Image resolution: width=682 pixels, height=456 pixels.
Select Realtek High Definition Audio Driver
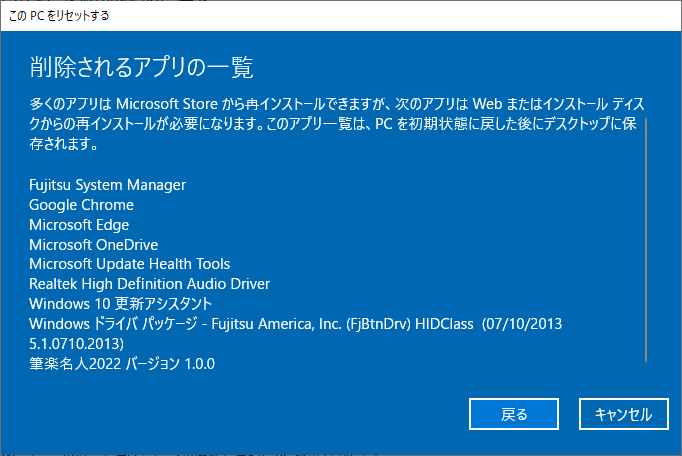click(150, 284)
